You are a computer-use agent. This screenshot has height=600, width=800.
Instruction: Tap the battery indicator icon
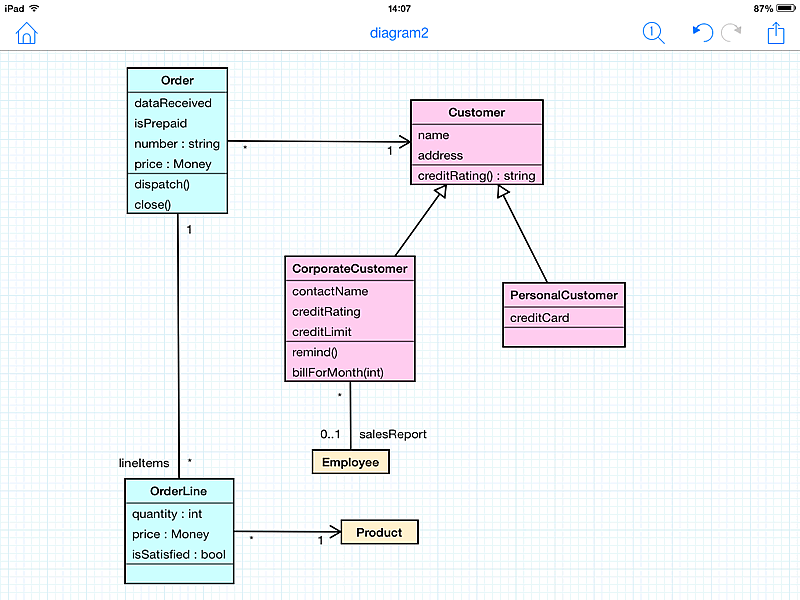pos(786,8)
